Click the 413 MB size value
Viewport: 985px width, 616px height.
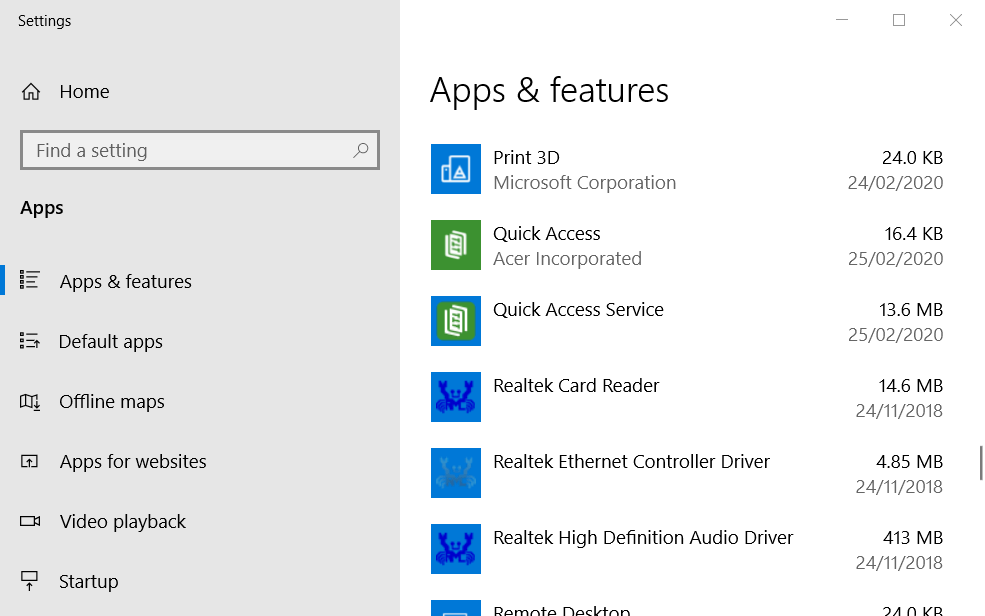[913, 538]
